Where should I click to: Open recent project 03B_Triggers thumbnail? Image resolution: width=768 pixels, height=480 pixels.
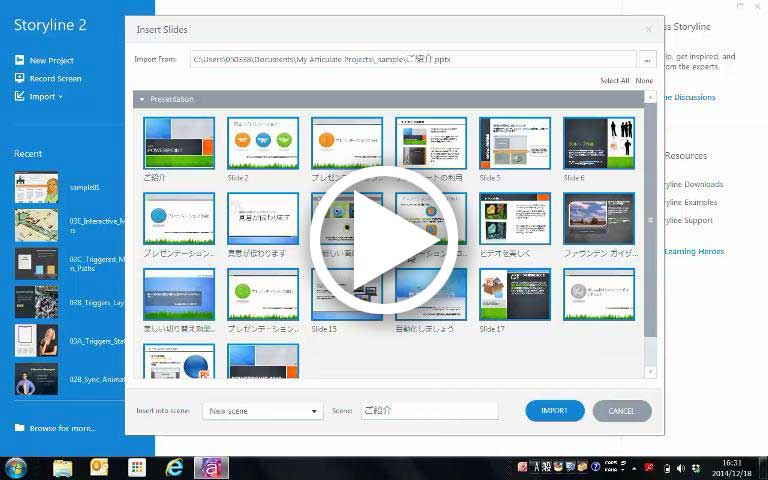[x=36, y=302]
